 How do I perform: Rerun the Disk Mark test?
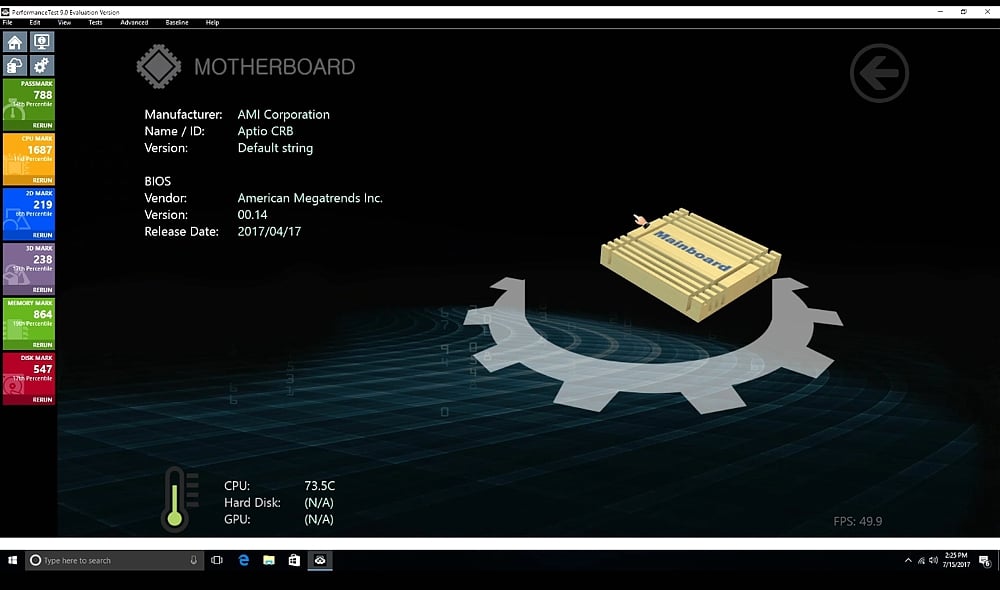(43, 400)
